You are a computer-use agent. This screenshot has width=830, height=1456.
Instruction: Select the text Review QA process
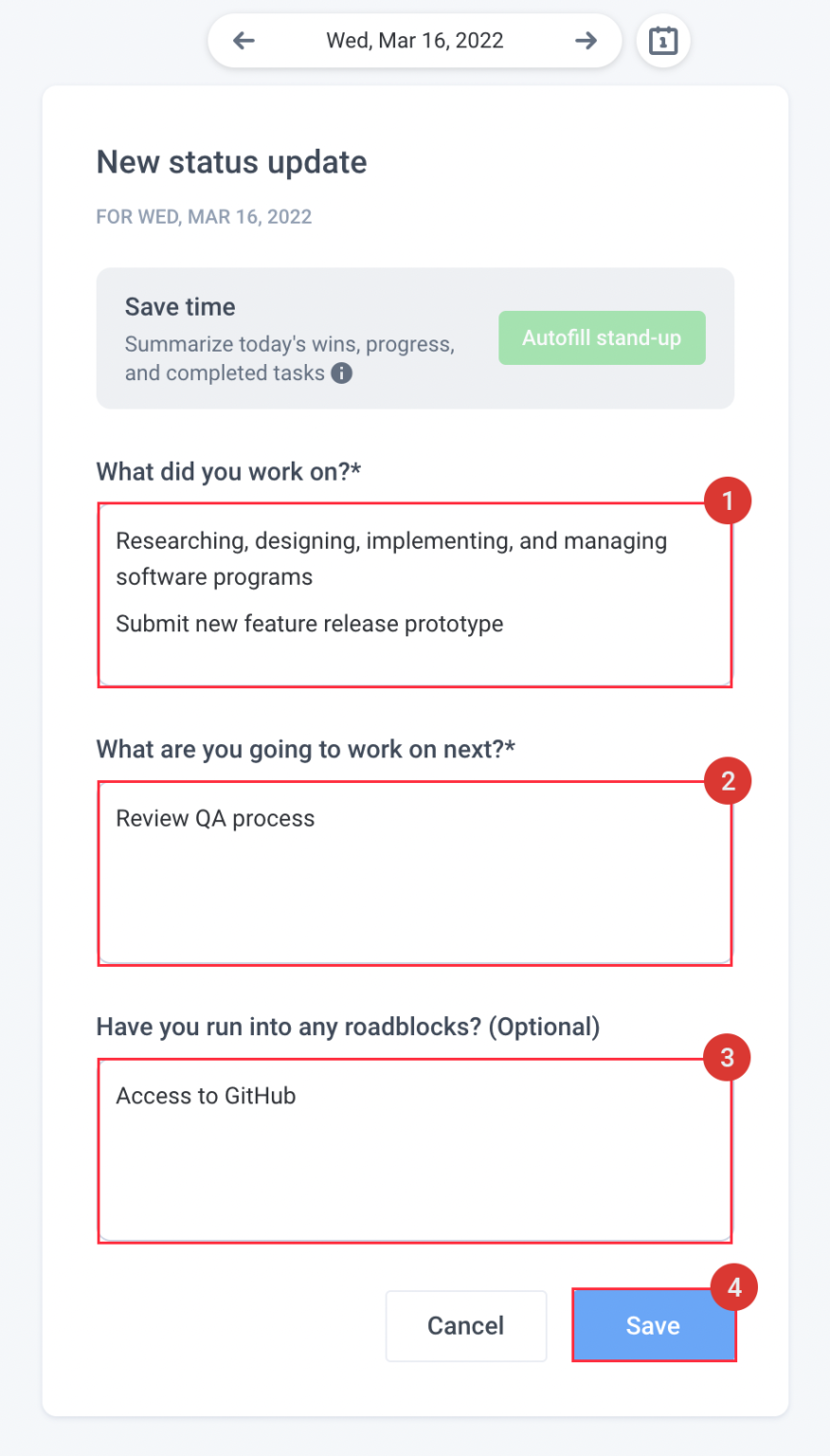coord(215,817)
